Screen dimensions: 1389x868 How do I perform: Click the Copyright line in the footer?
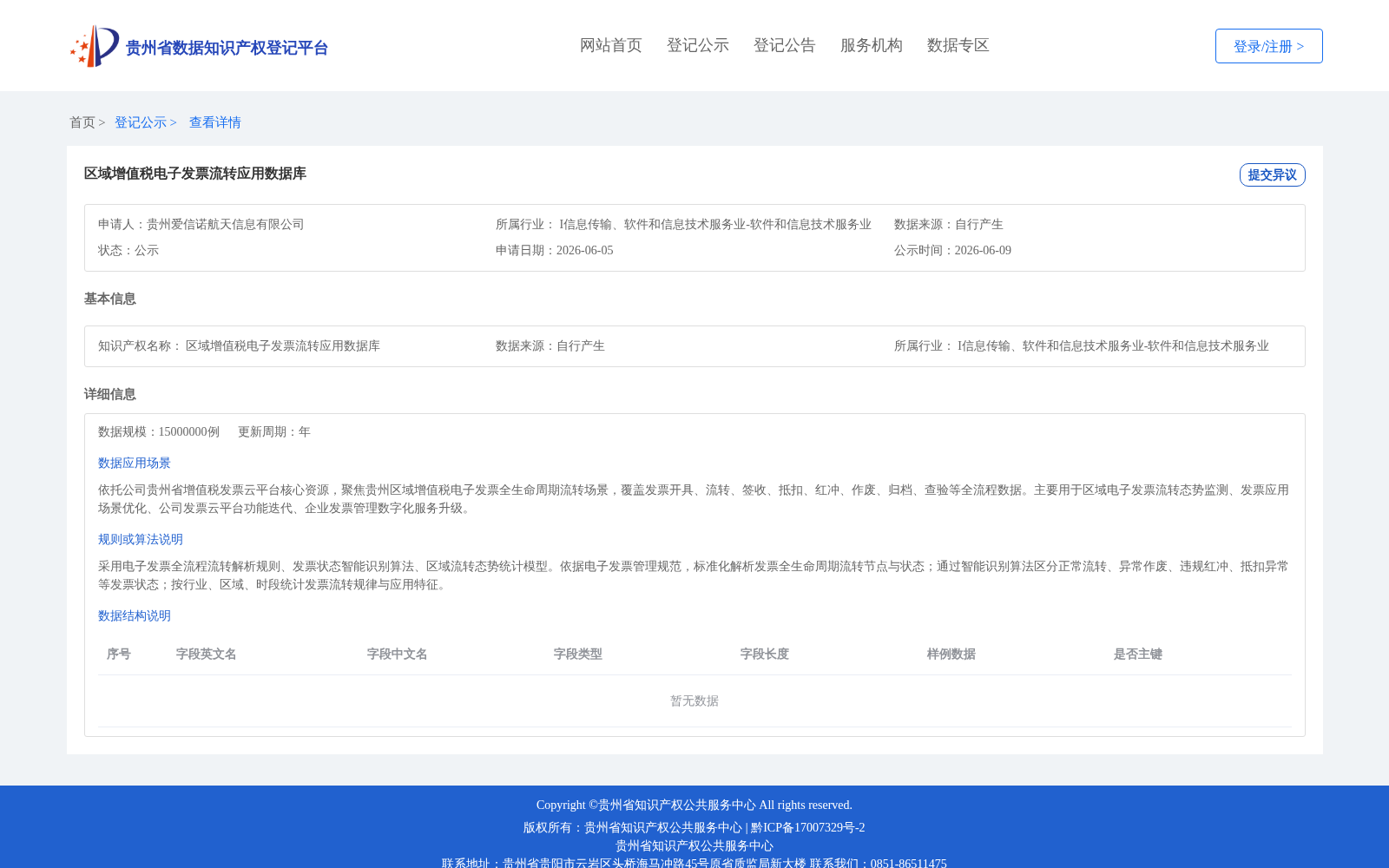694,805
